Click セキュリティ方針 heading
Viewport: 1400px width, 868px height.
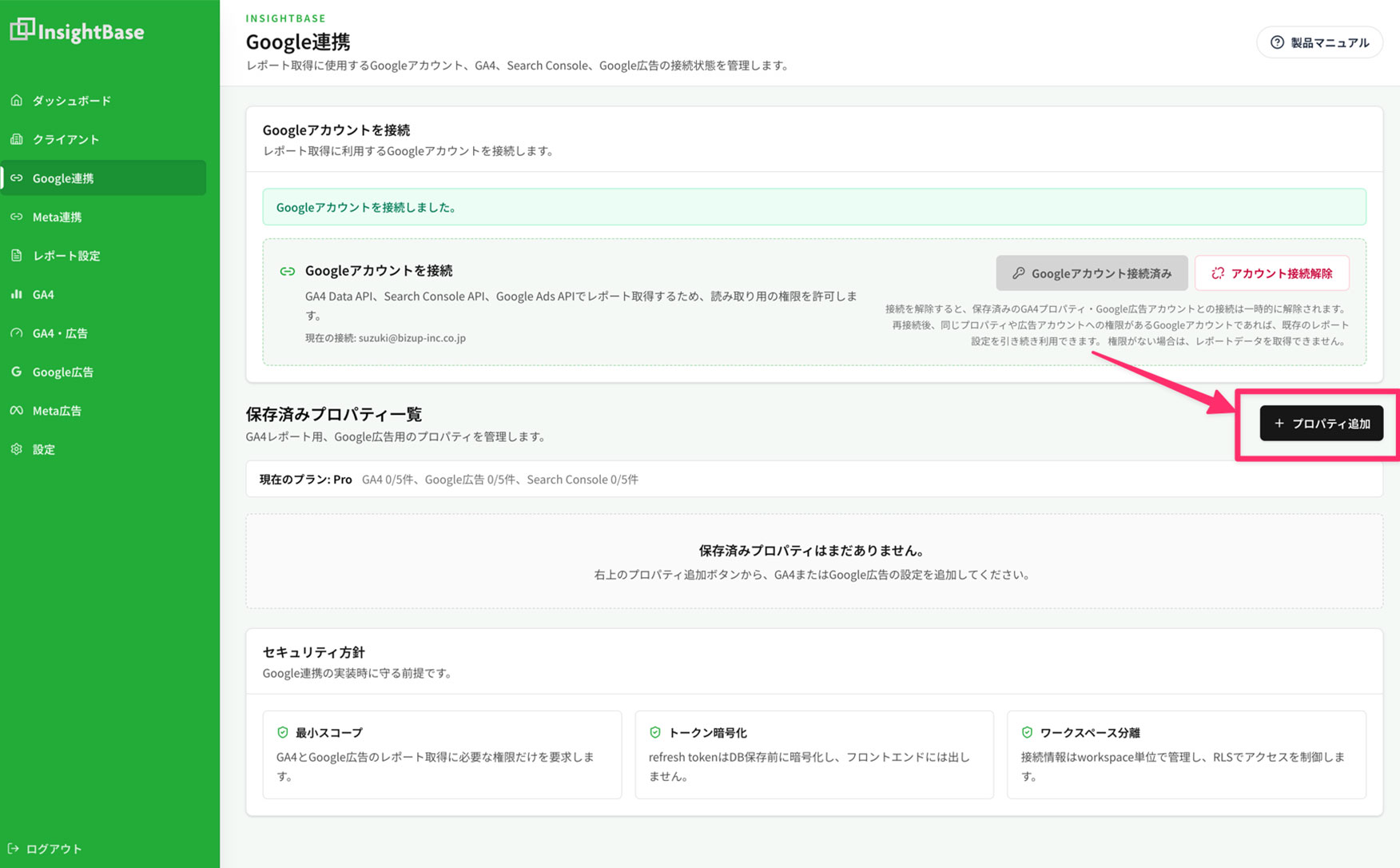[x=314, y=652]
